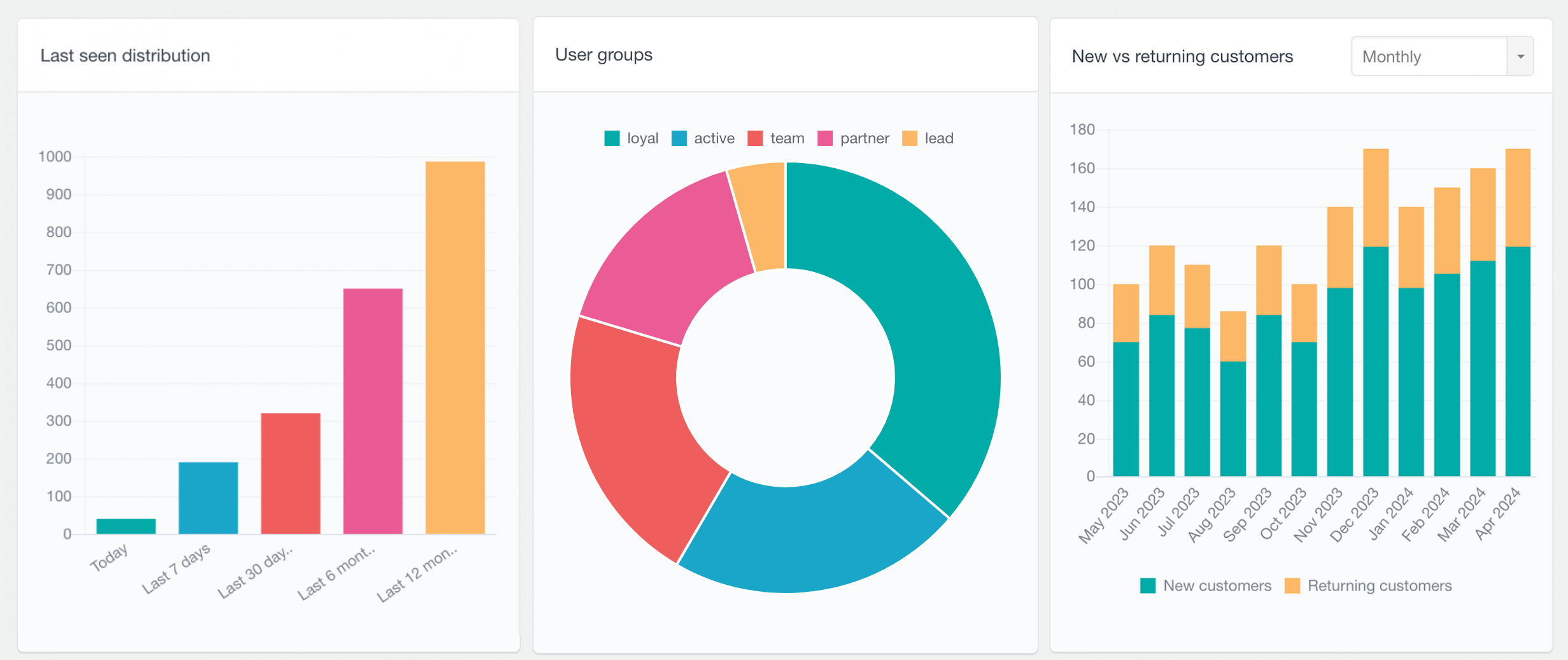Click the dropdown arrow next to Monthly
Image resolution: width=1568 pixels, height=660 pixels.
(1520, 57)
